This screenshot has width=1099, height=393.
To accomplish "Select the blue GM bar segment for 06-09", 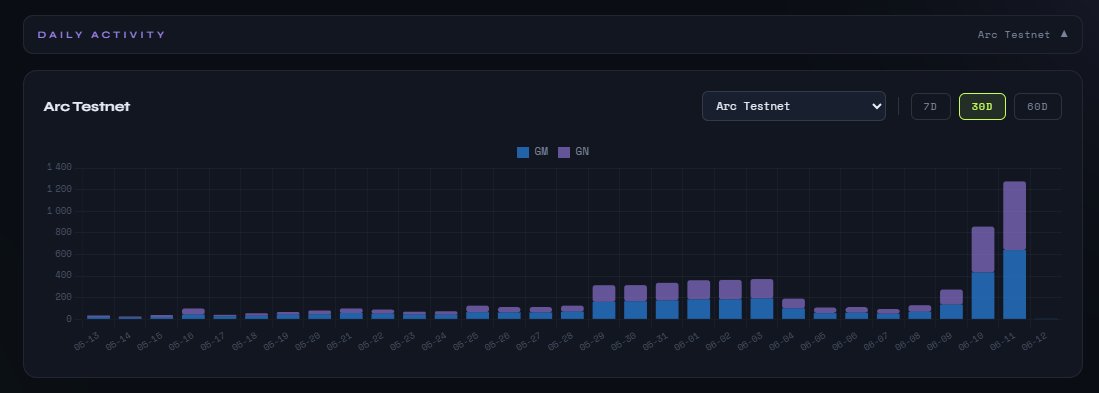I will 951,312.
